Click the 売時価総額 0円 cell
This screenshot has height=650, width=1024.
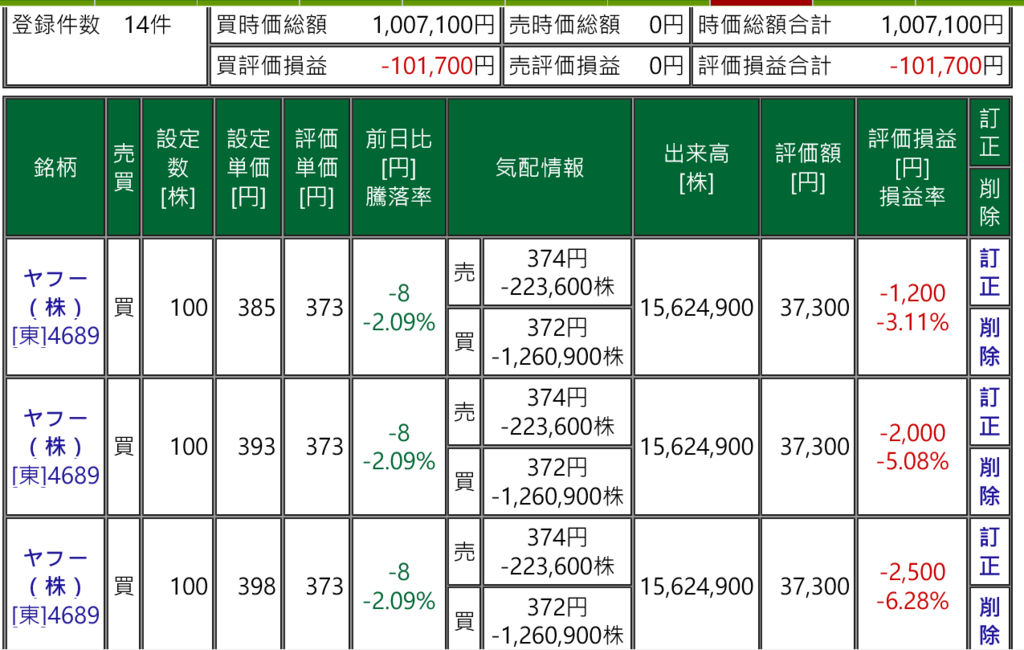[596, 25]
